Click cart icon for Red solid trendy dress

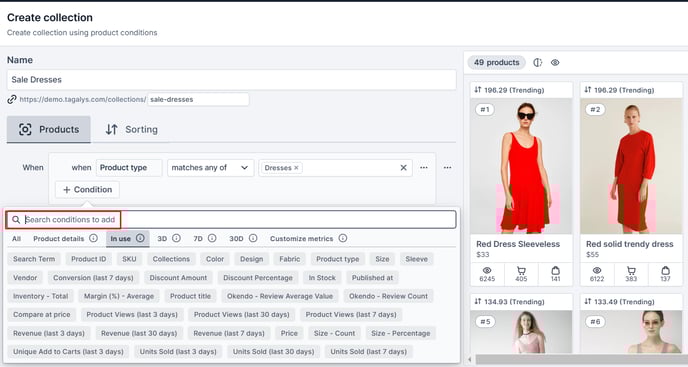tap(631, 270)
